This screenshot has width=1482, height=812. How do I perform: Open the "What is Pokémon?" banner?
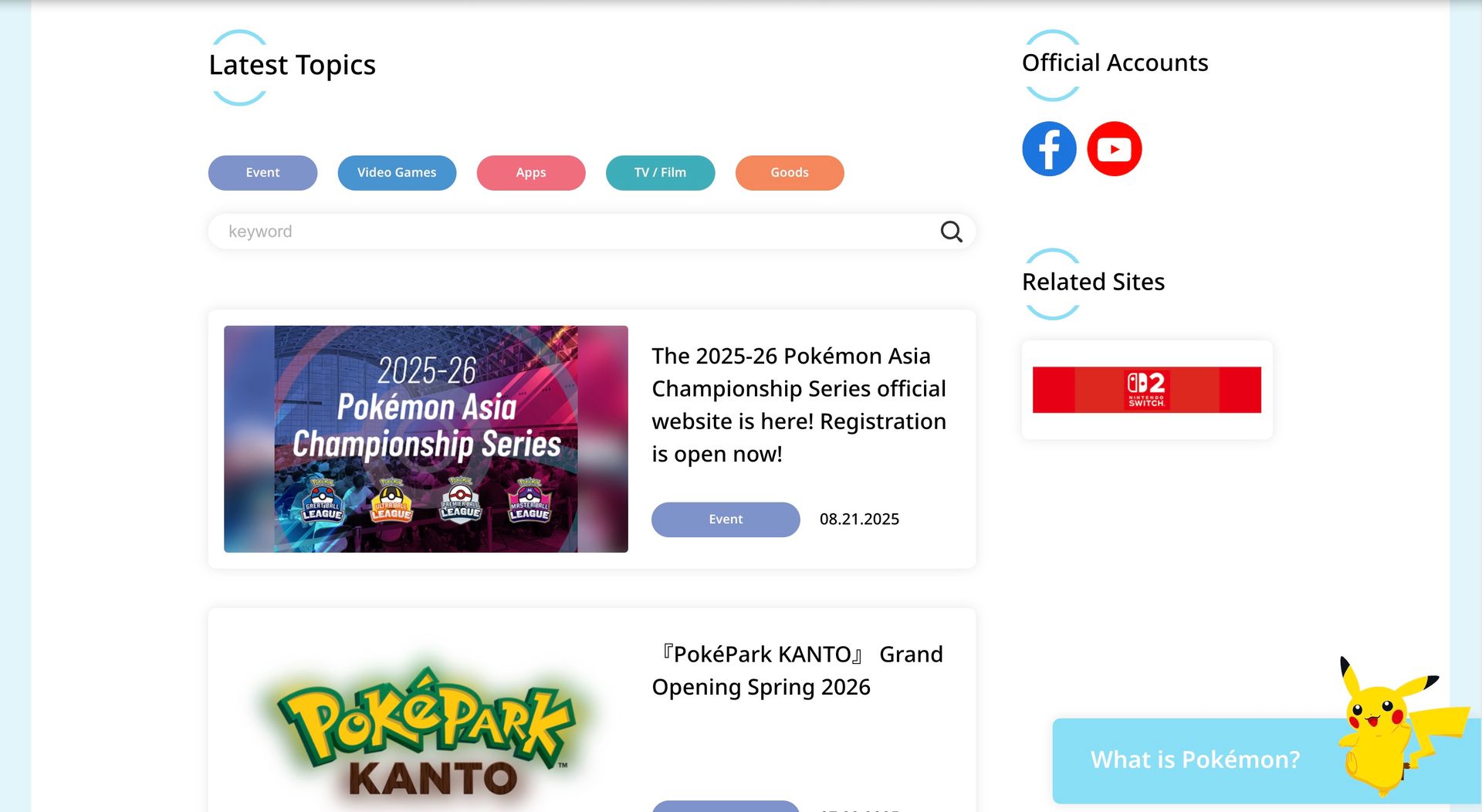[1194, 760]
